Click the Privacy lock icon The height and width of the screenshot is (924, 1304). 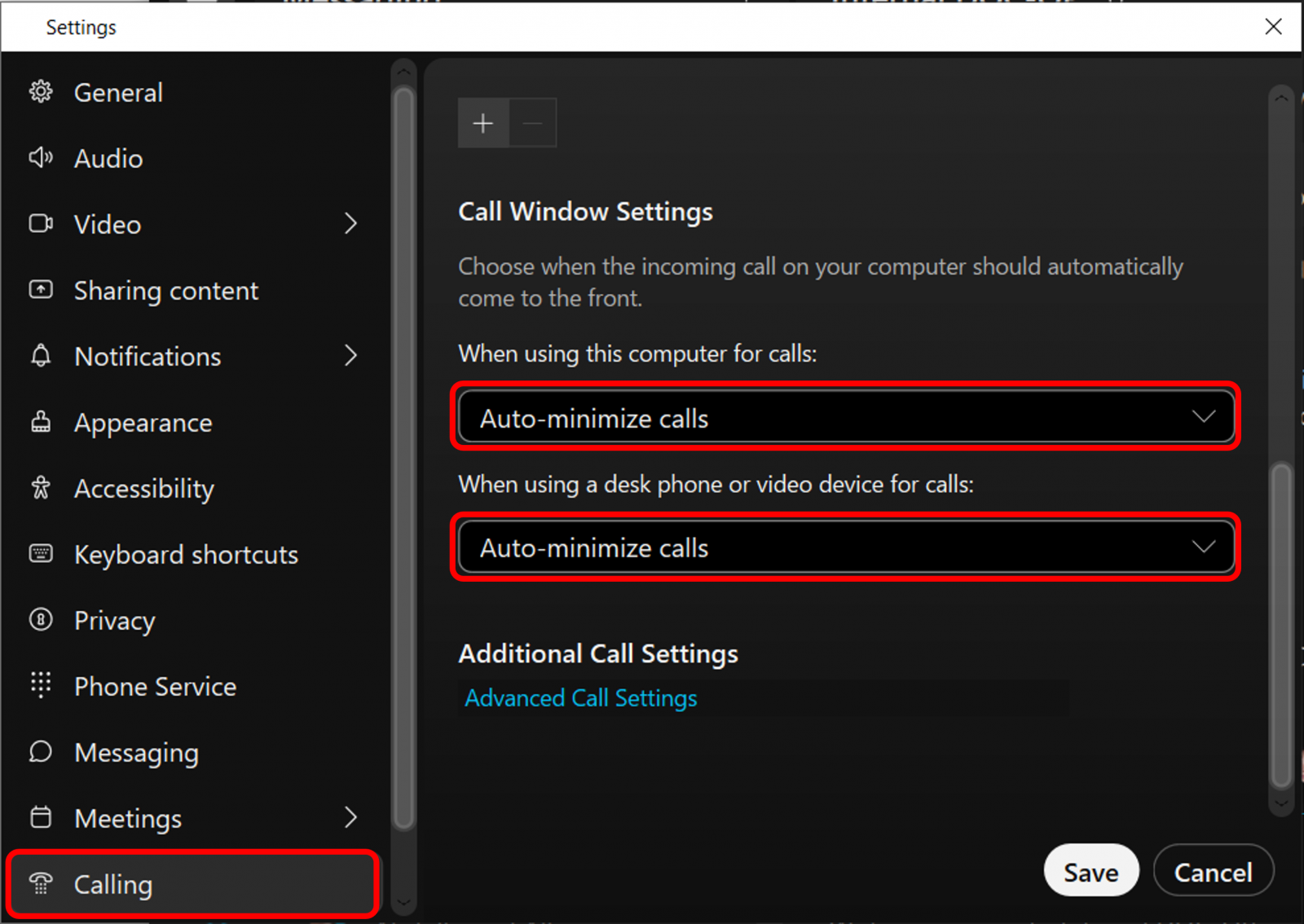coord(40,620)
